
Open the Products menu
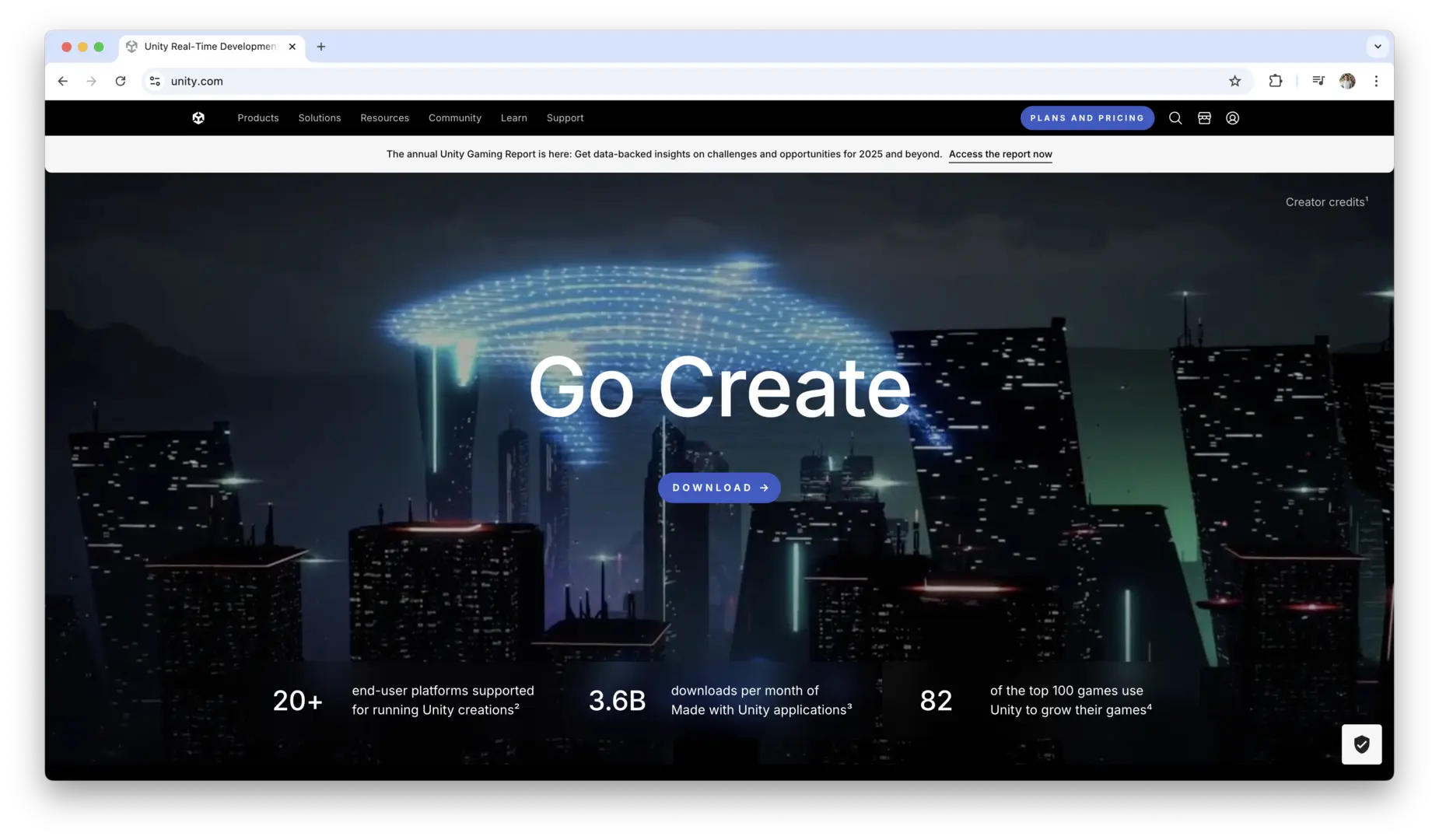[x=258, y=118]
